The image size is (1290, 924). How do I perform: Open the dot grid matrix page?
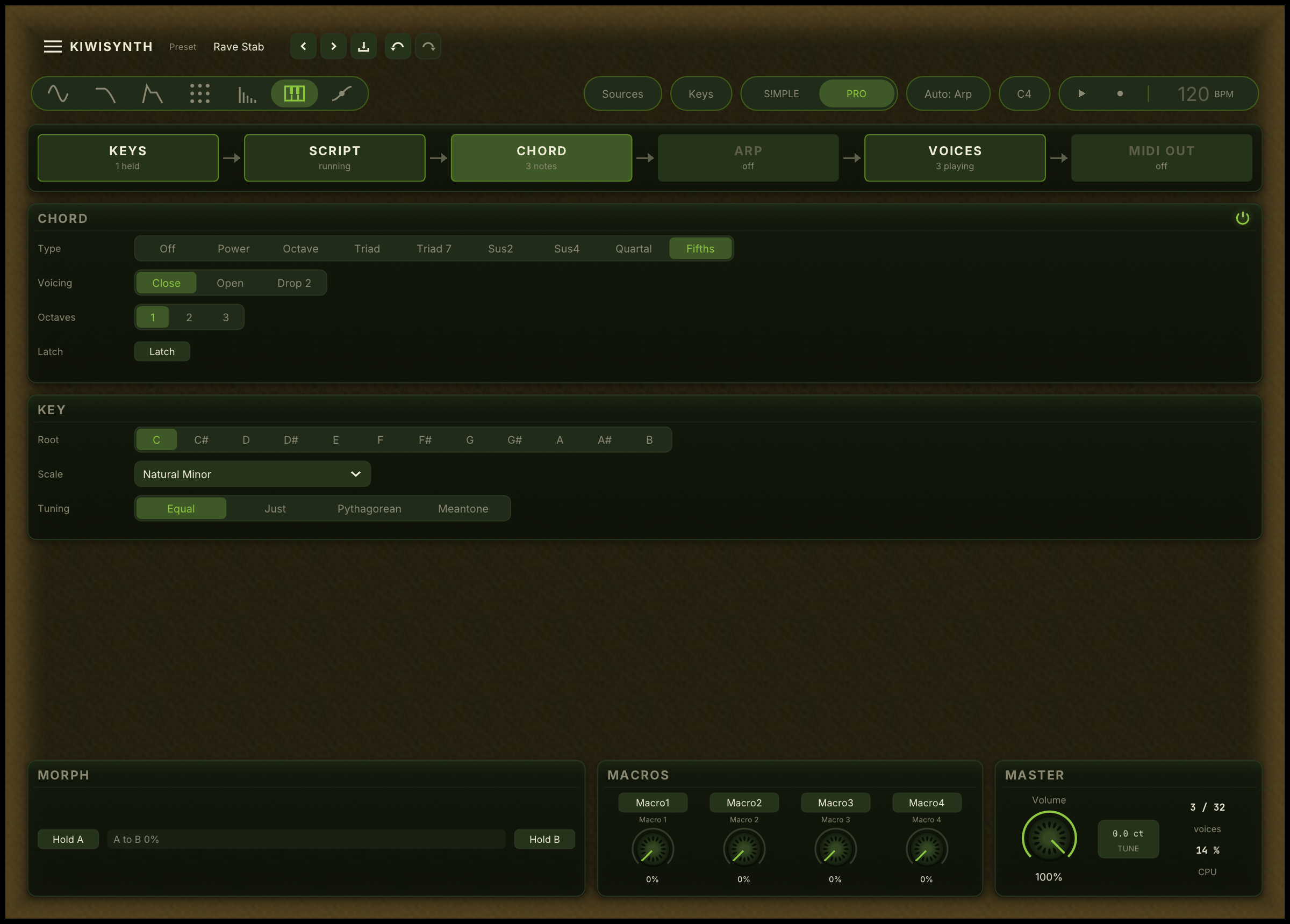coord(199,94)
